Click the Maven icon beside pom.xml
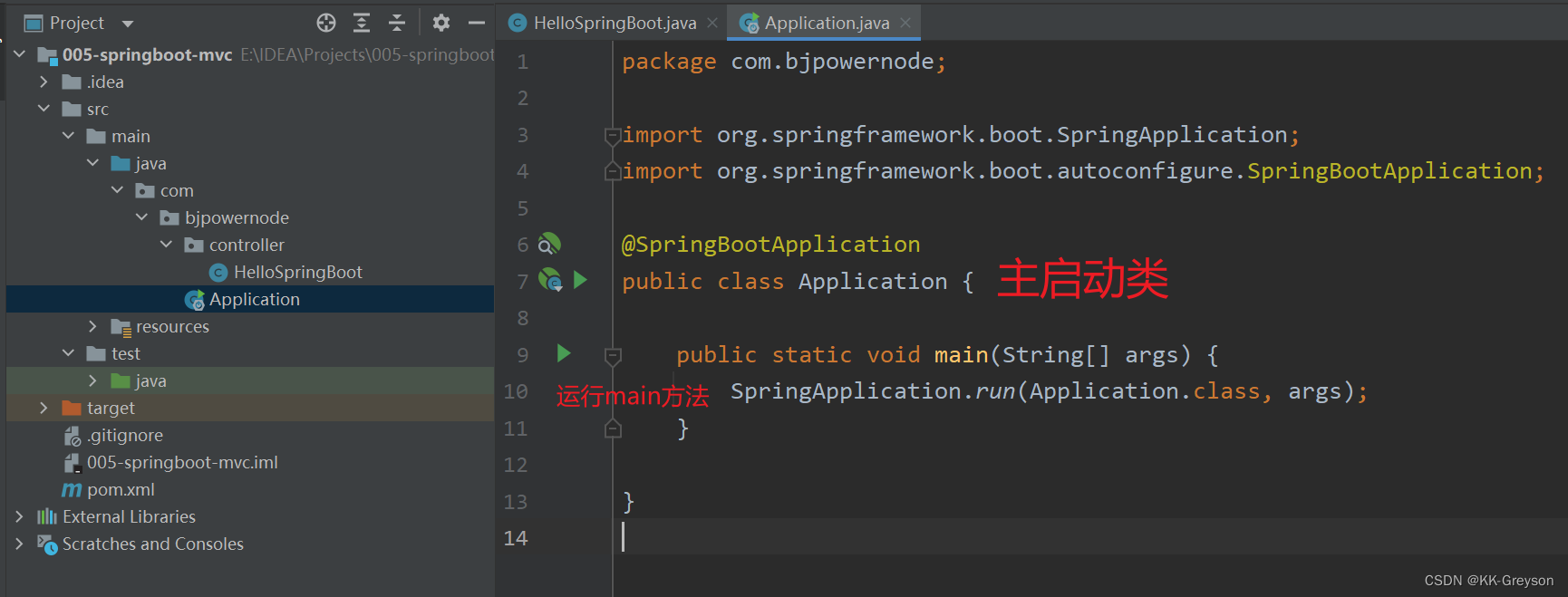Image resolution: width=1568 pixels, height=597 pixels. (72, 489)
